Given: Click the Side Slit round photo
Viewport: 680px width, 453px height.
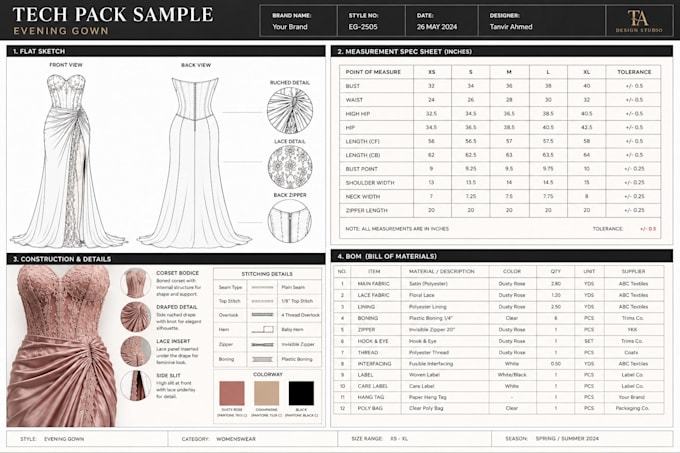Looking at the screenshot, I should tap(135, 385).
